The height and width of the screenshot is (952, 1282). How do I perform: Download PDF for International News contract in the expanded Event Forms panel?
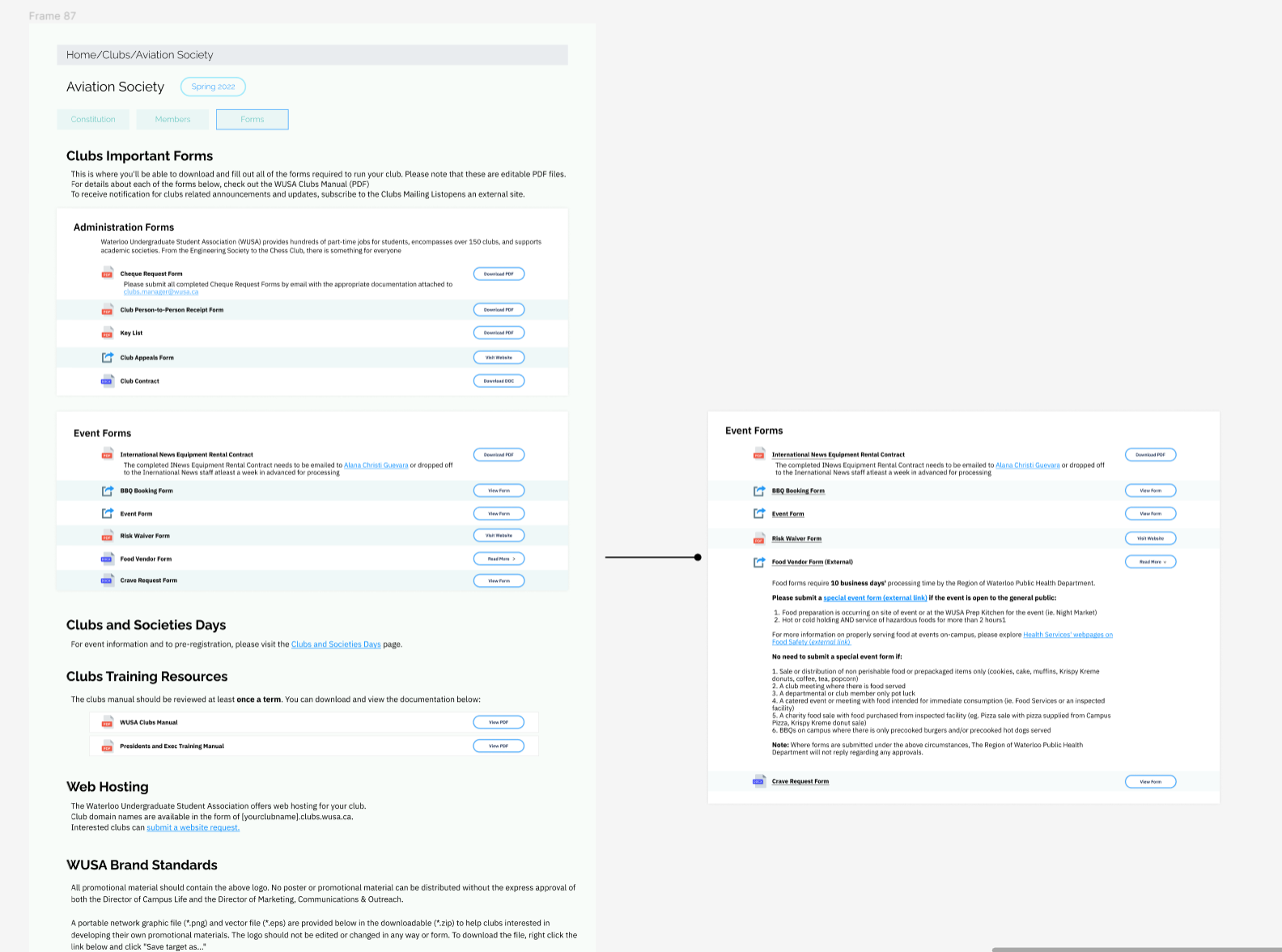point(1151,455)
